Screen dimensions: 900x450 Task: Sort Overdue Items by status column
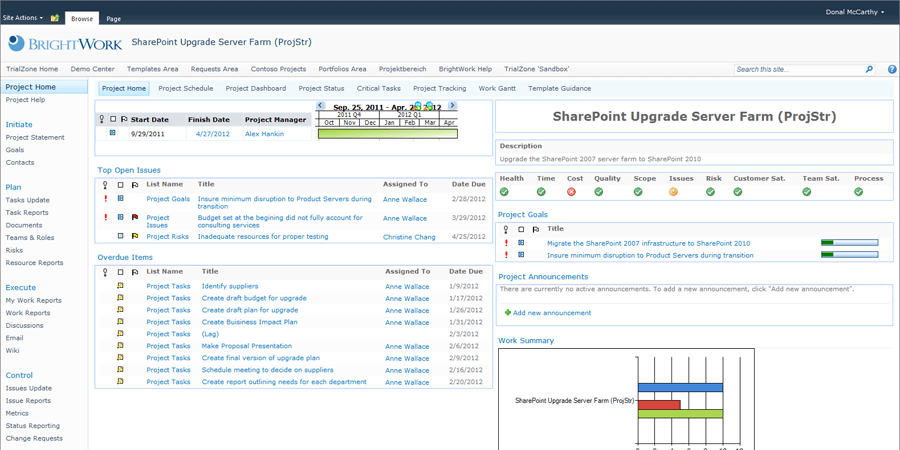click(121, 272)
